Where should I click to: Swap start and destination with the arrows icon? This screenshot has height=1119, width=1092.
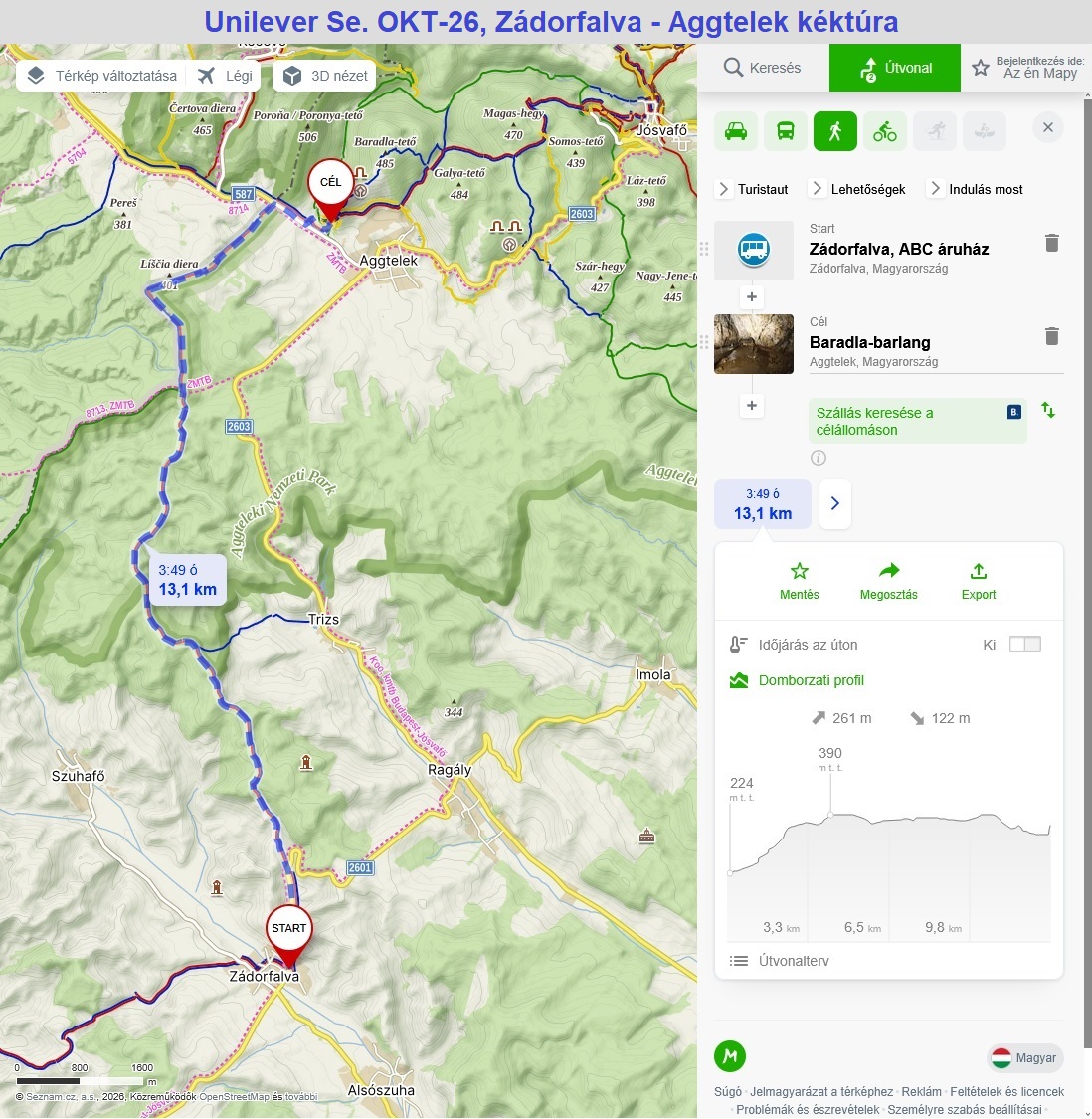coord(1048,411)
